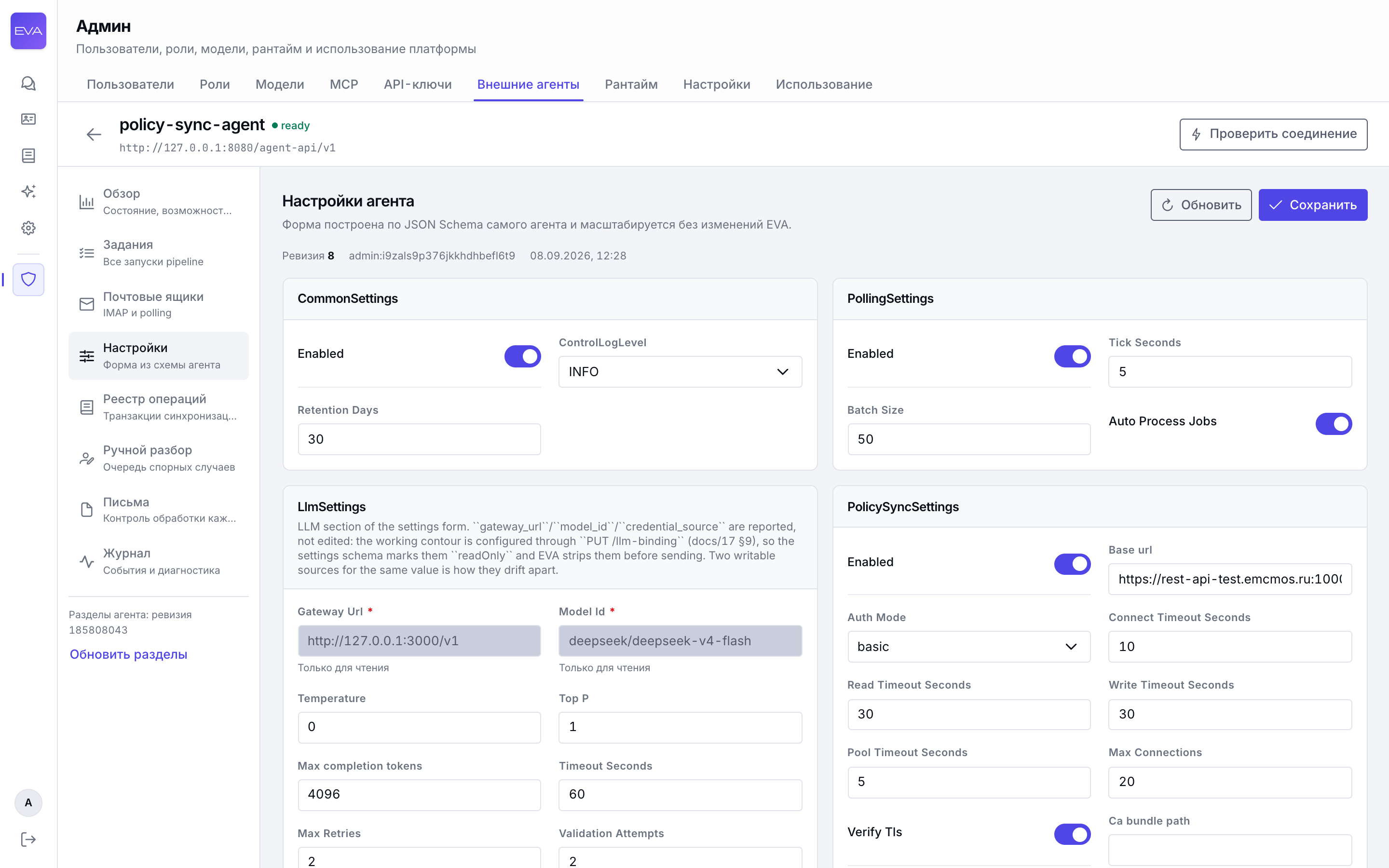Click Проверить соединение button

pos(1273,135)
